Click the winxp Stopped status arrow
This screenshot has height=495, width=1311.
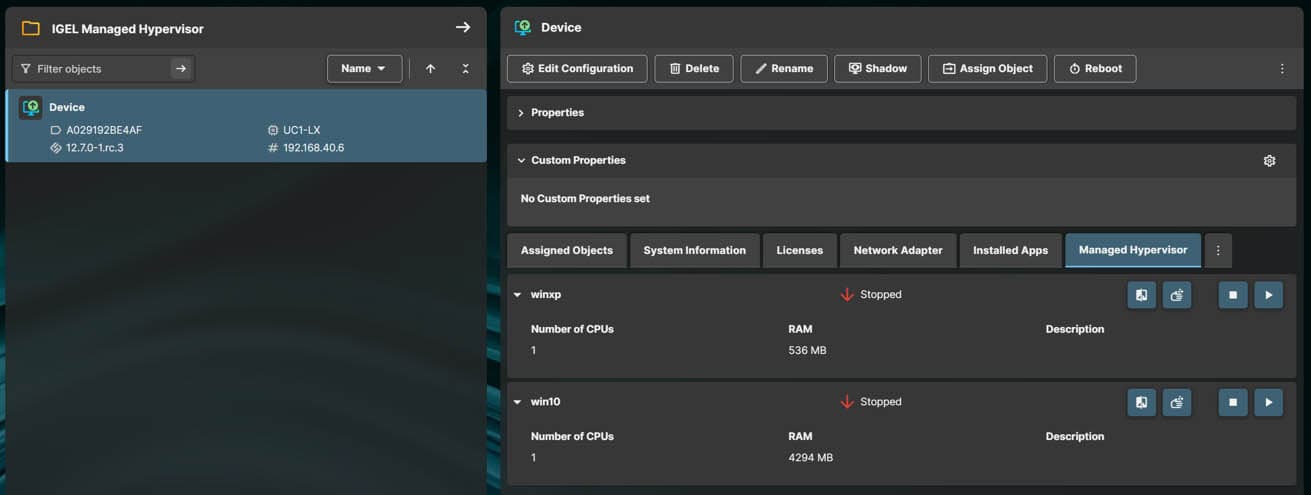pos(847,295)
